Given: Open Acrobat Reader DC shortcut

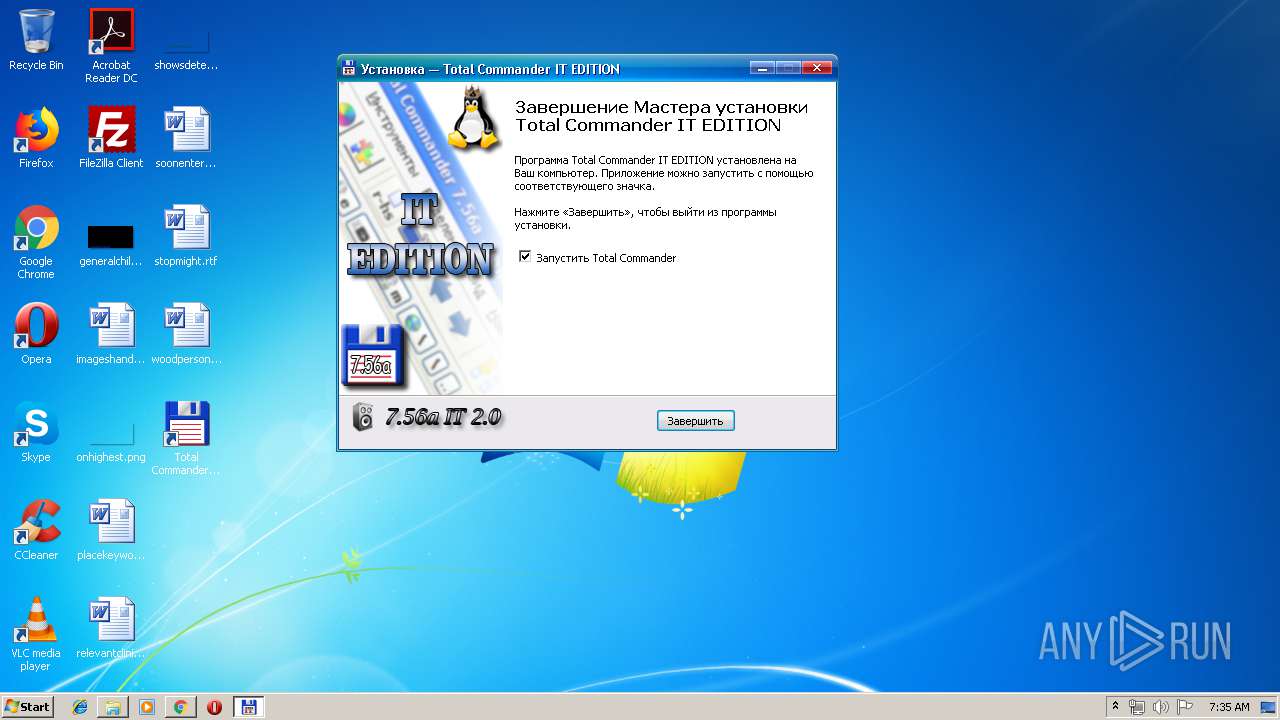Looking at the screenshot, I should coord(111,45).
